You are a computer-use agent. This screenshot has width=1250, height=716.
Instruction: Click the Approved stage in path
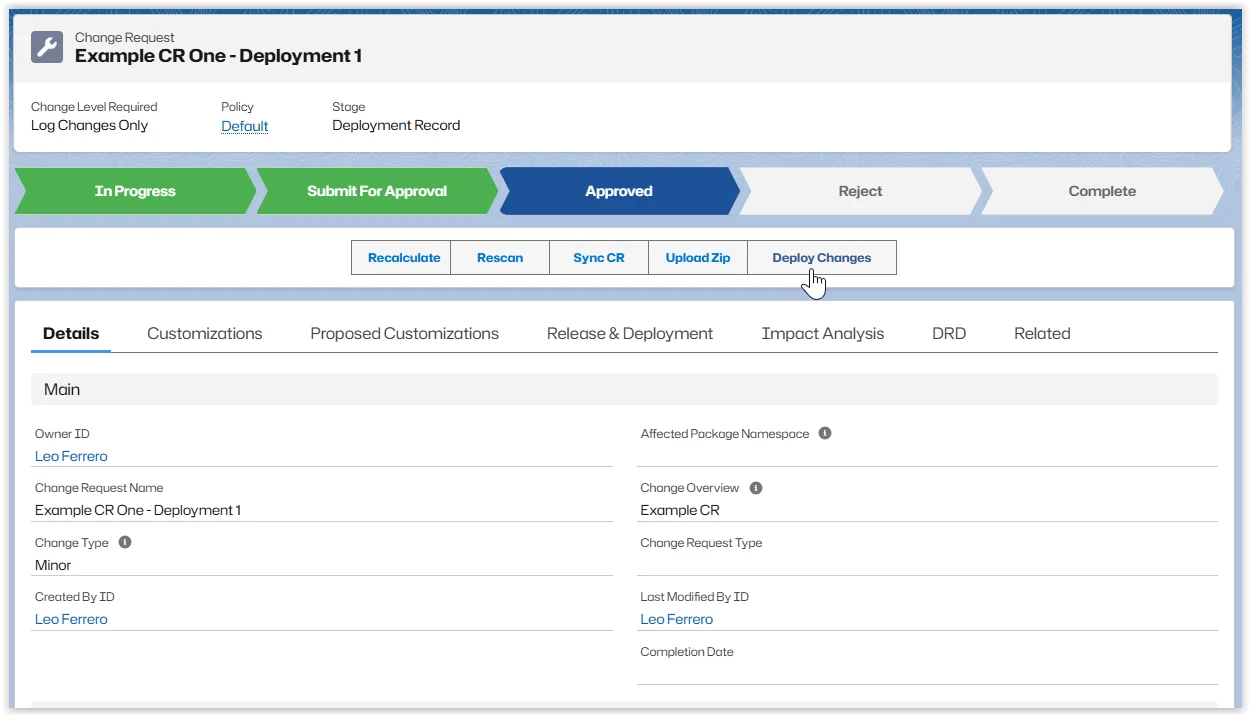[618, 191]
